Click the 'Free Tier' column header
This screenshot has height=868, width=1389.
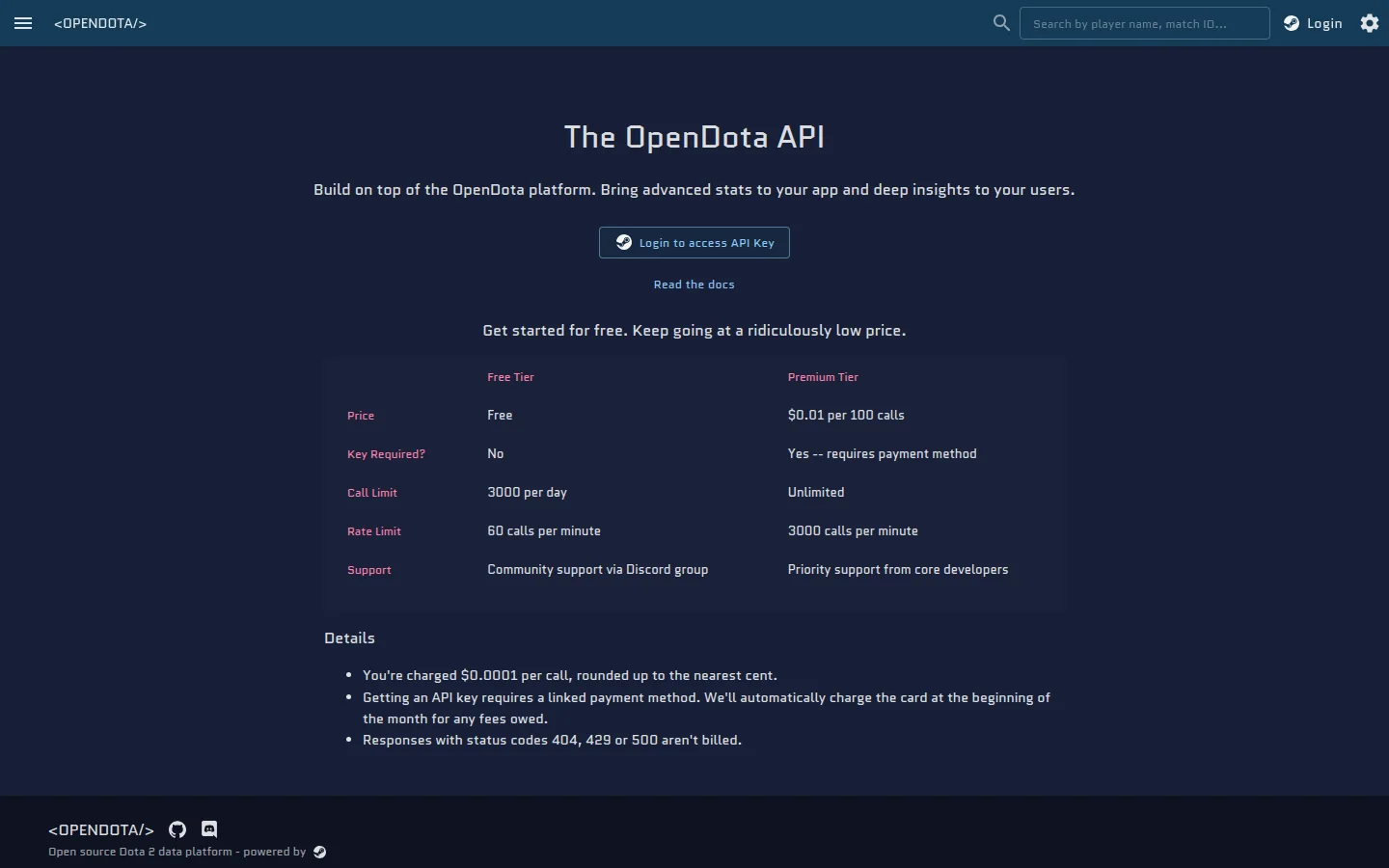coord(510,377)
